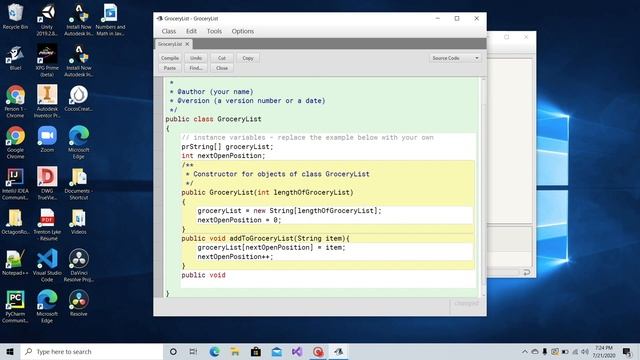The height and width of the screenshot is (360, 640).
Task: Click the XPG Prime (beta) desktop icon
Action: (x=47, y=60)
